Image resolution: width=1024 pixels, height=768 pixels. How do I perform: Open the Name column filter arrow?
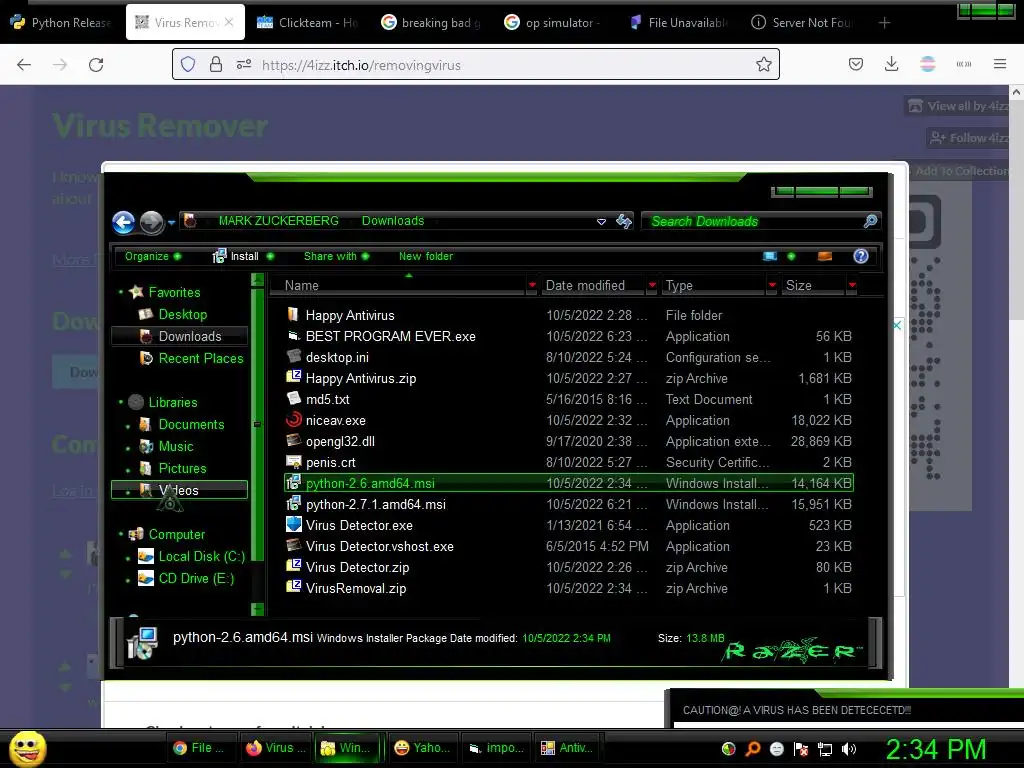point(532,285)
